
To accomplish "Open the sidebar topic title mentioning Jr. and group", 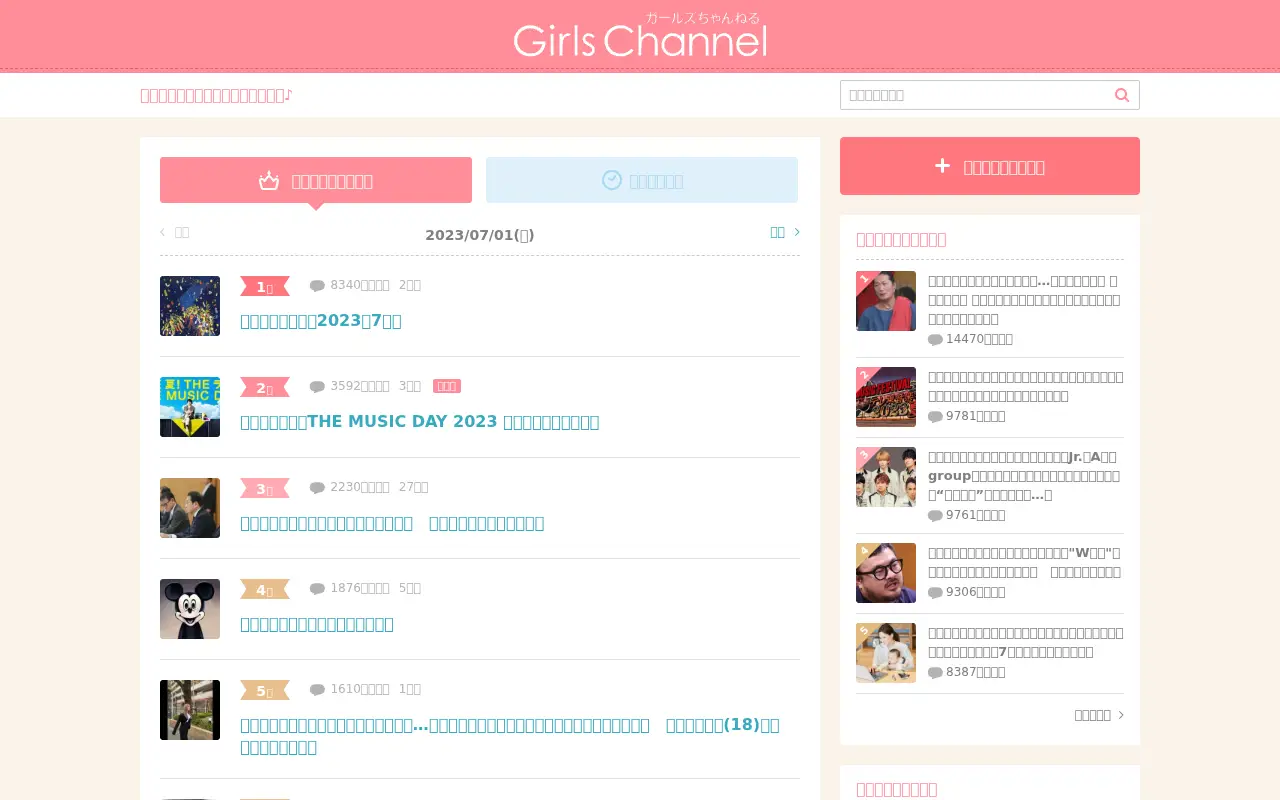I will (x=1025, y=476).
